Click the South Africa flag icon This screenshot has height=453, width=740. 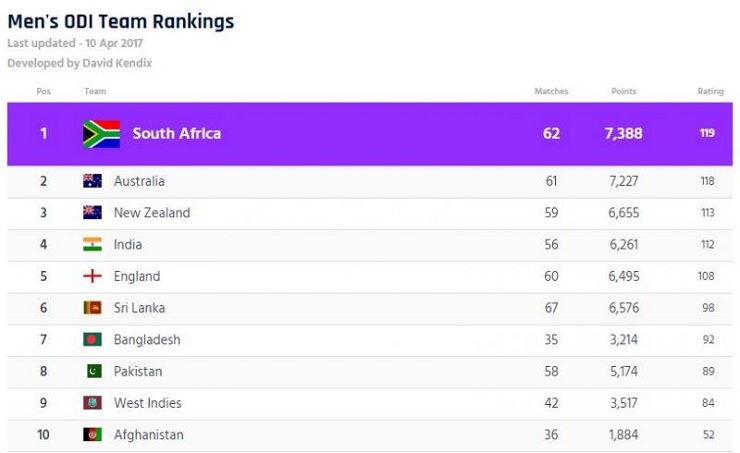(101, 134)
